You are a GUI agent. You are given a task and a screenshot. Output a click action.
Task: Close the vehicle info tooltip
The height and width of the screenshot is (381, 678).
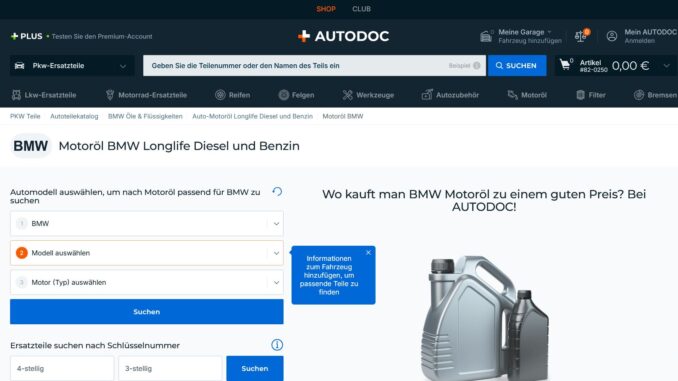pos(368,253)
